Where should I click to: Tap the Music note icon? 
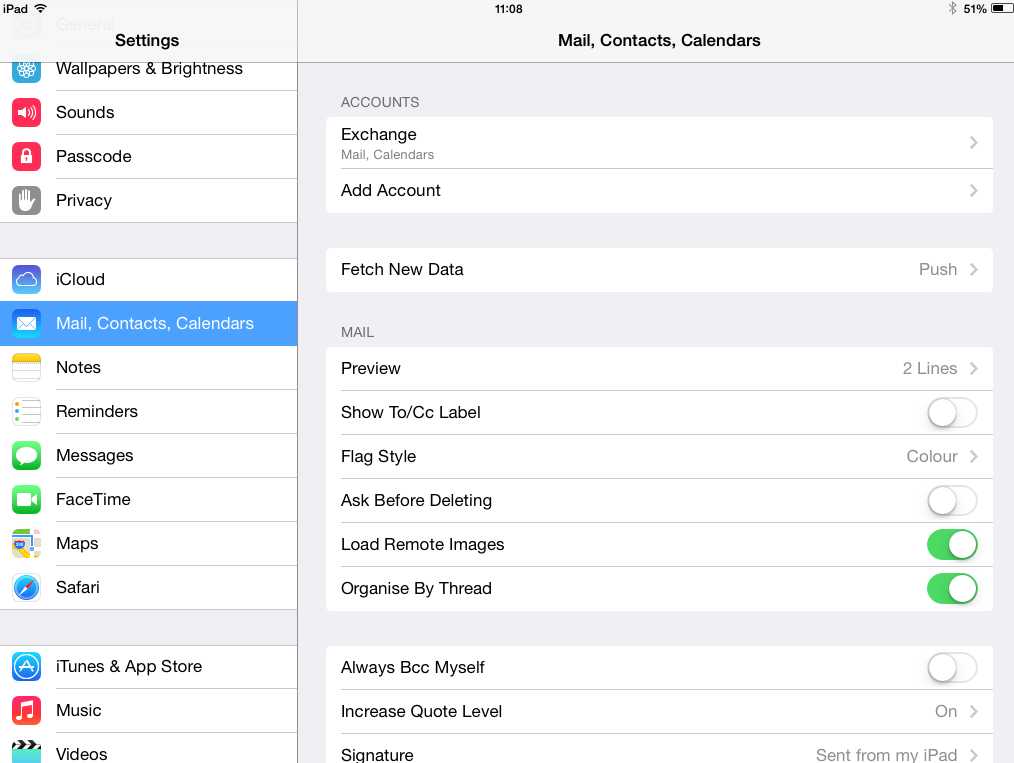pos(27,711)
